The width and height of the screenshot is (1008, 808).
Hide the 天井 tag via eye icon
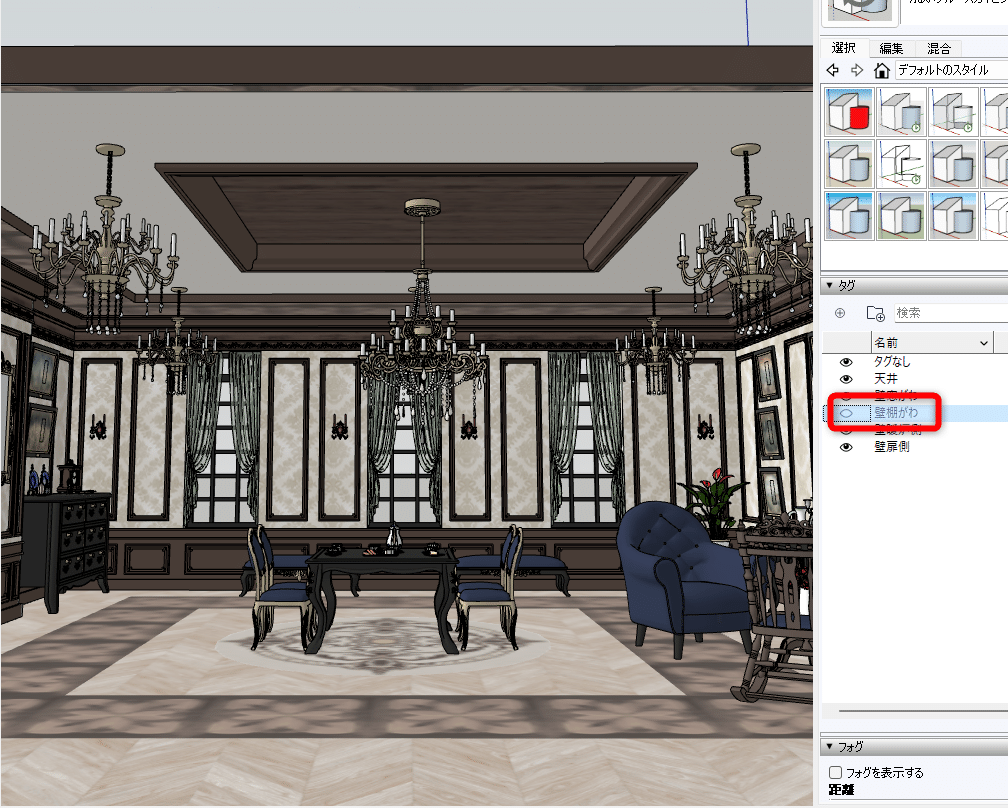[x=846, y=379]
